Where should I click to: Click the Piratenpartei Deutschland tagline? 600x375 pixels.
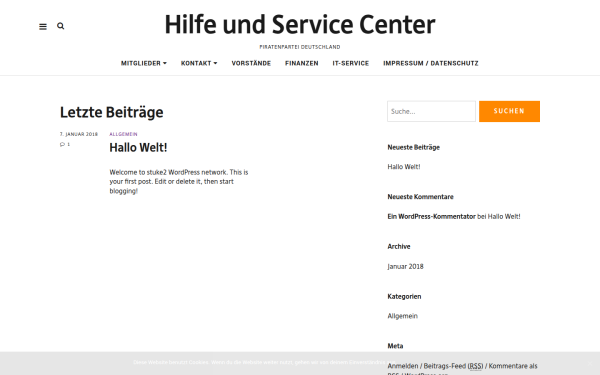[x=300, y=47]
